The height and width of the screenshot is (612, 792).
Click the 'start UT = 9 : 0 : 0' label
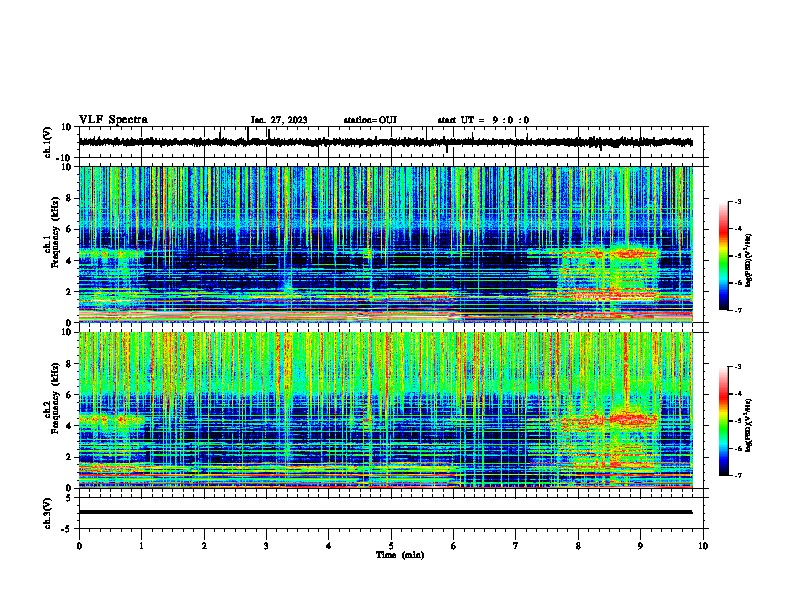(x=483, y=120)
